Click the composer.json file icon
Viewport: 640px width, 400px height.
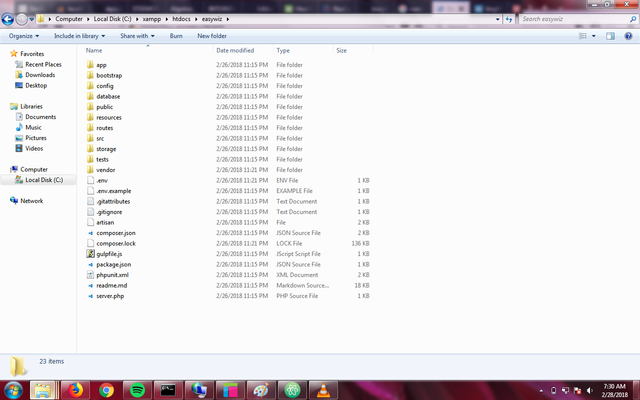pos(90,233)
